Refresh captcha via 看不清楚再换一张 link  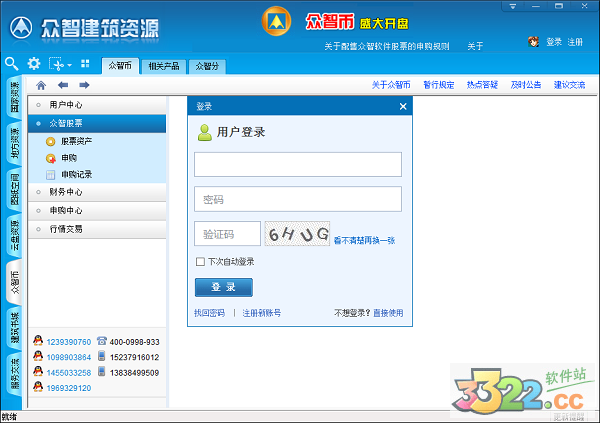tap(364, 240)
